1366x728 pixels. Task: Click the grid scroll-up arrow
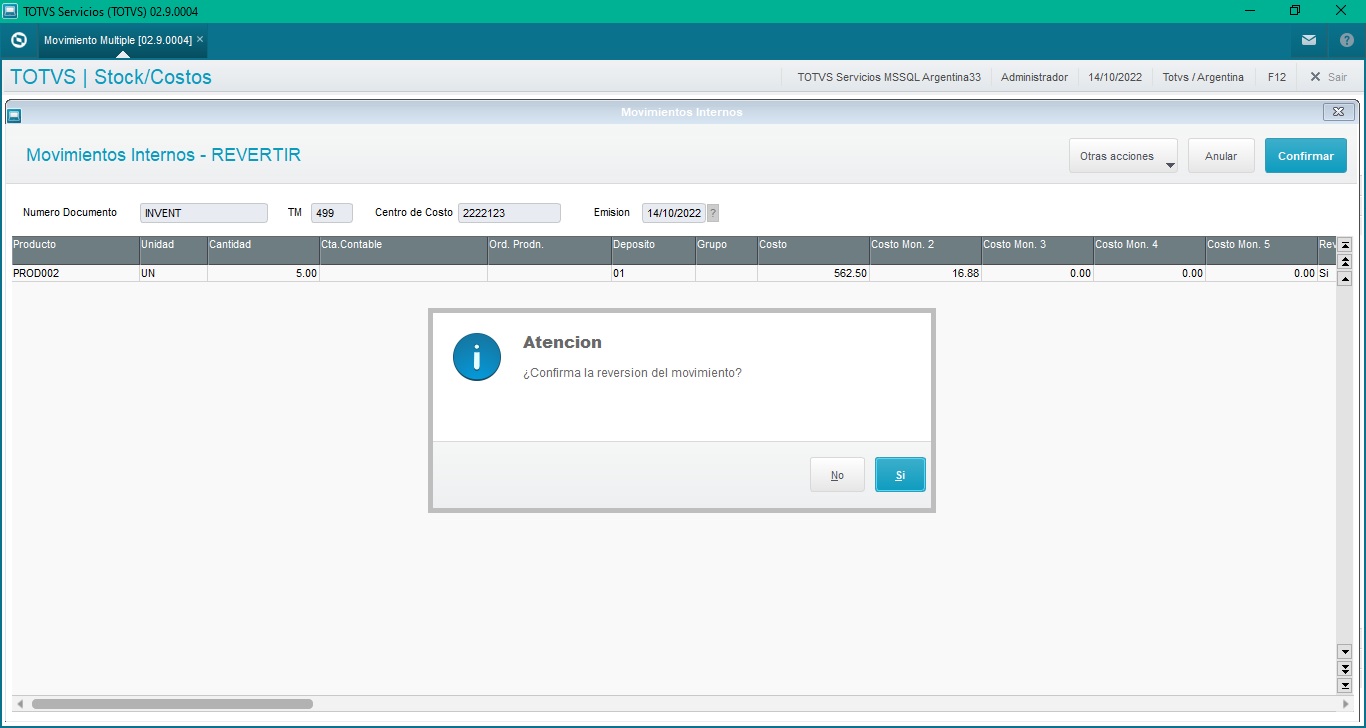coord(1345,279)
